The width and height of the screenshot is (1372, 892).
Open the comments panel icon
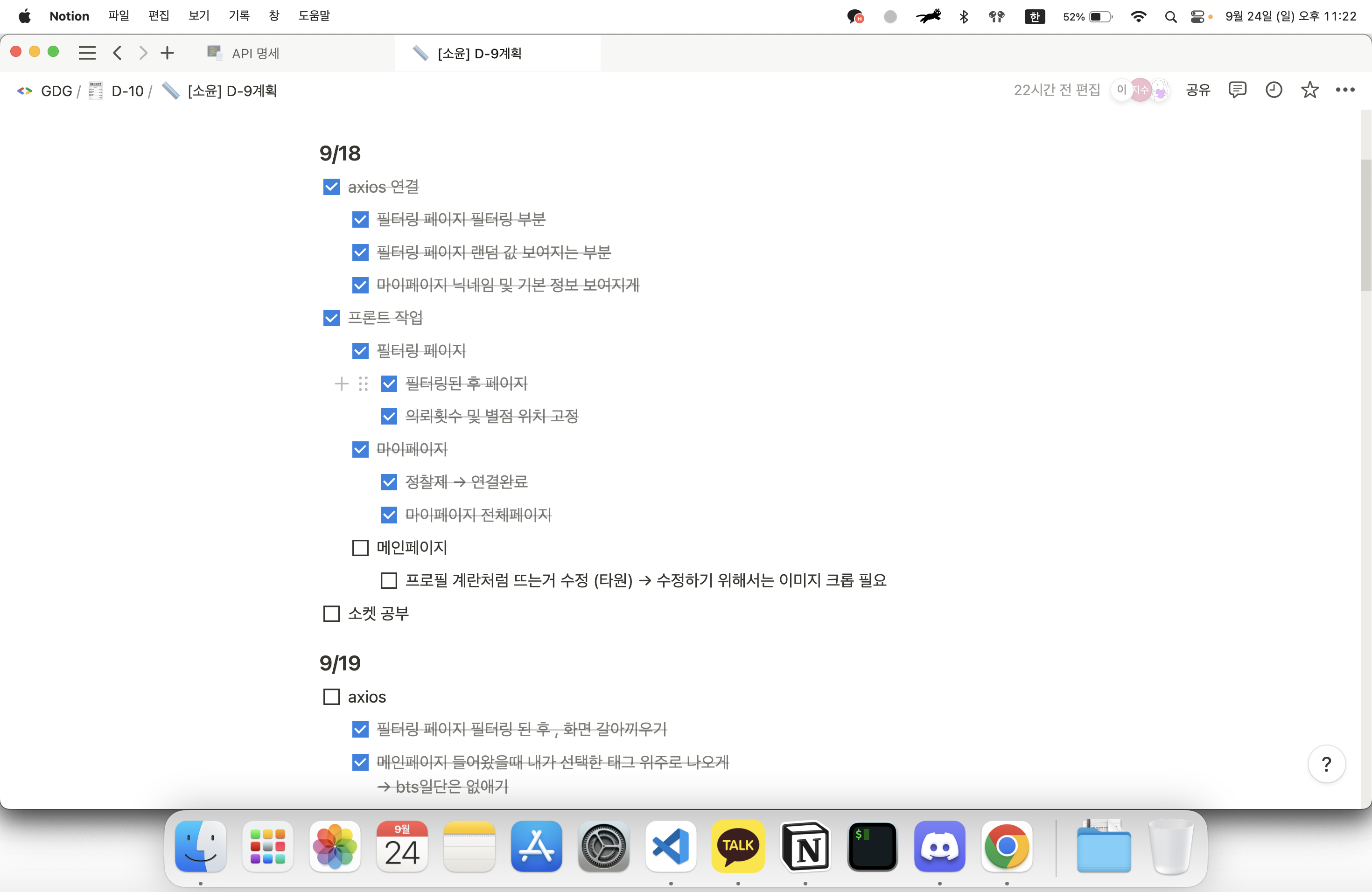pos(1237,90)
